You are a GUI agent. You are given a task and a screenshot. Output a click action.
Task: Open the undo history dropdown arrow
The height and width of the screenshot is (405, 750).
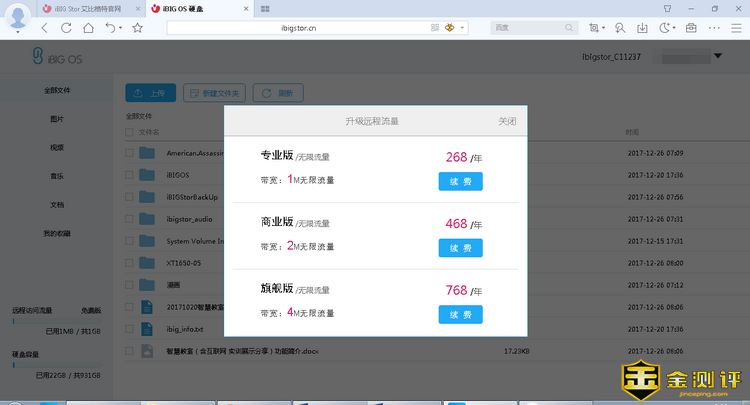point(121,28)
